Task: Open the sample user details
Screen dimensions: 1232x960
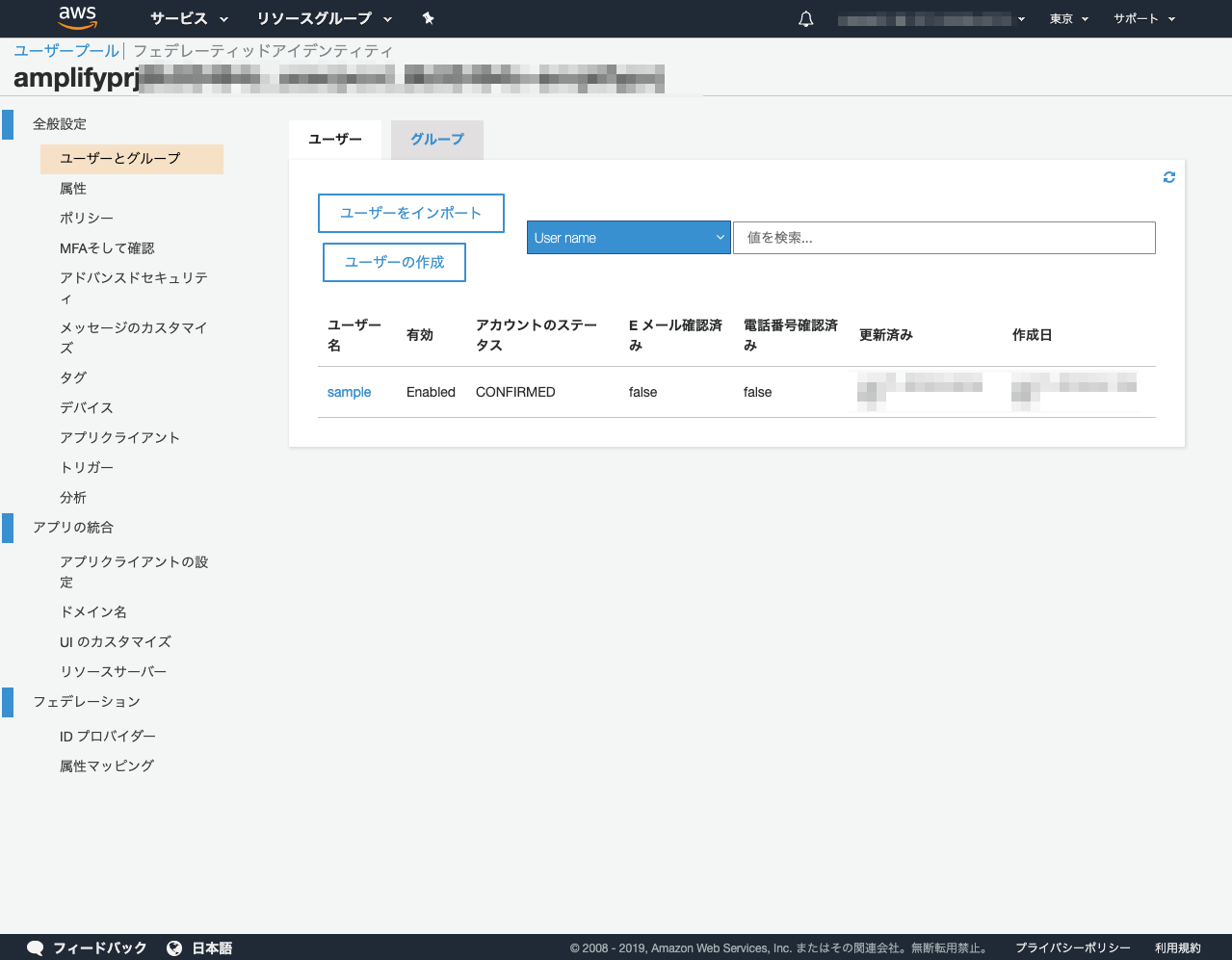Action: 349,392
